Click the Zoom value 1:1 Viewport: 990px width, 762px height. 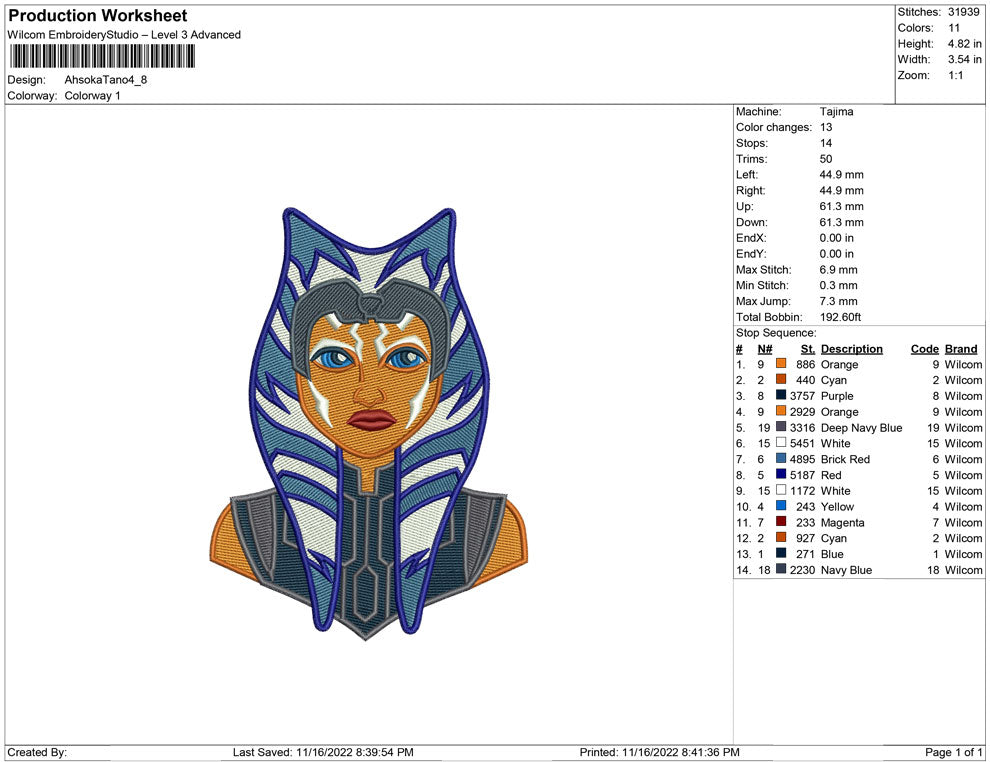[x=955, y=75]
